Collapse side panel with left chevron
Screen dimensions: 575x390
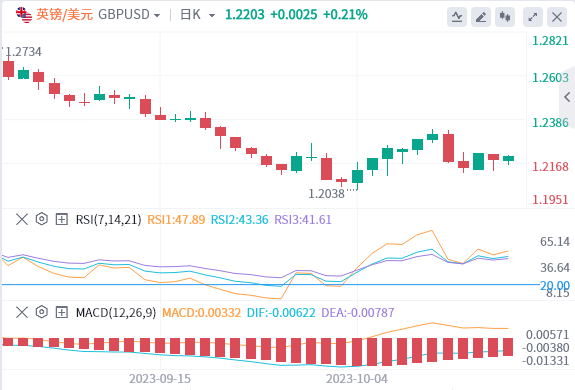[x=567, y=97]
